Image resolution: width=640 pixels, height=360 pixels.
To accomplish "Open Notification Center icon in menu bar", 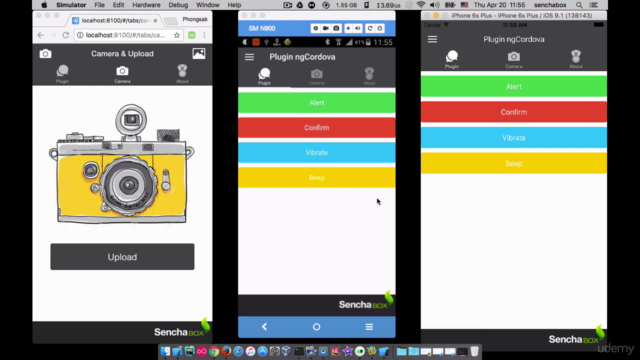I will pyautogui.click(x=594, y=5).
